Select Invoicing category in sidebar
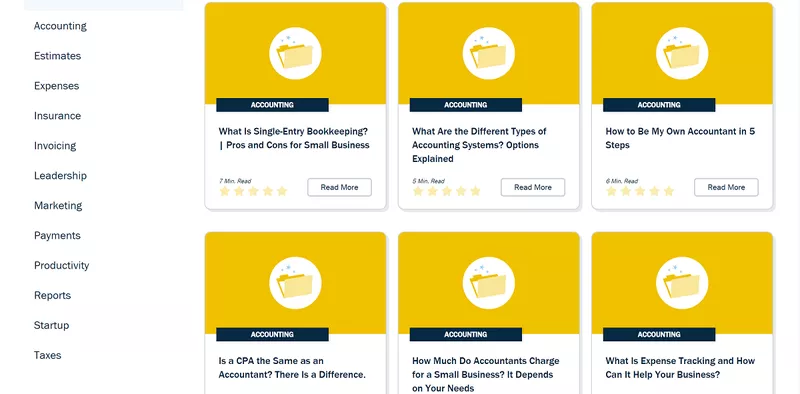800x394 pixels. (x=55, y=146)
